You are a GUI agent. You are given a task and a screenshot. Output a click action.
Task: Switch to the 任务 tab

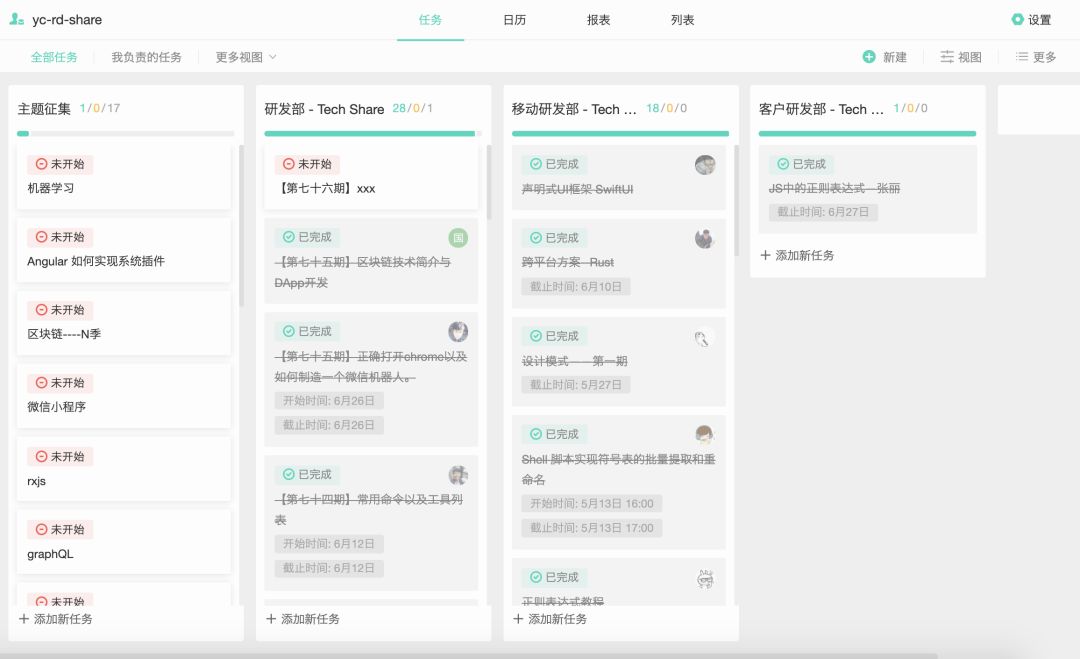coord(430,20)
